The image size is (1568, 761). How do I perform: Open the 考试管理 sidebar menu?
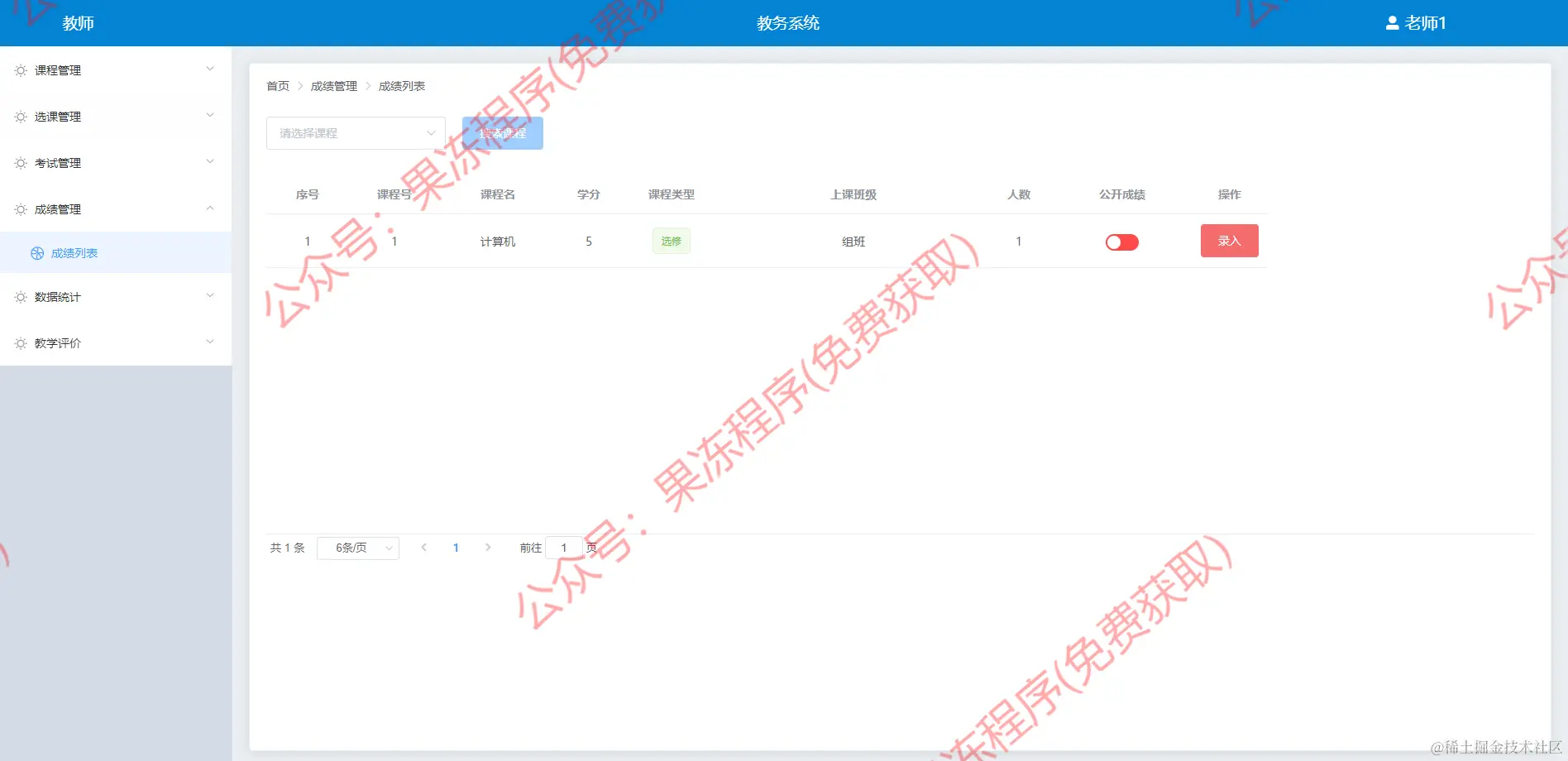[x=116, y=163]
